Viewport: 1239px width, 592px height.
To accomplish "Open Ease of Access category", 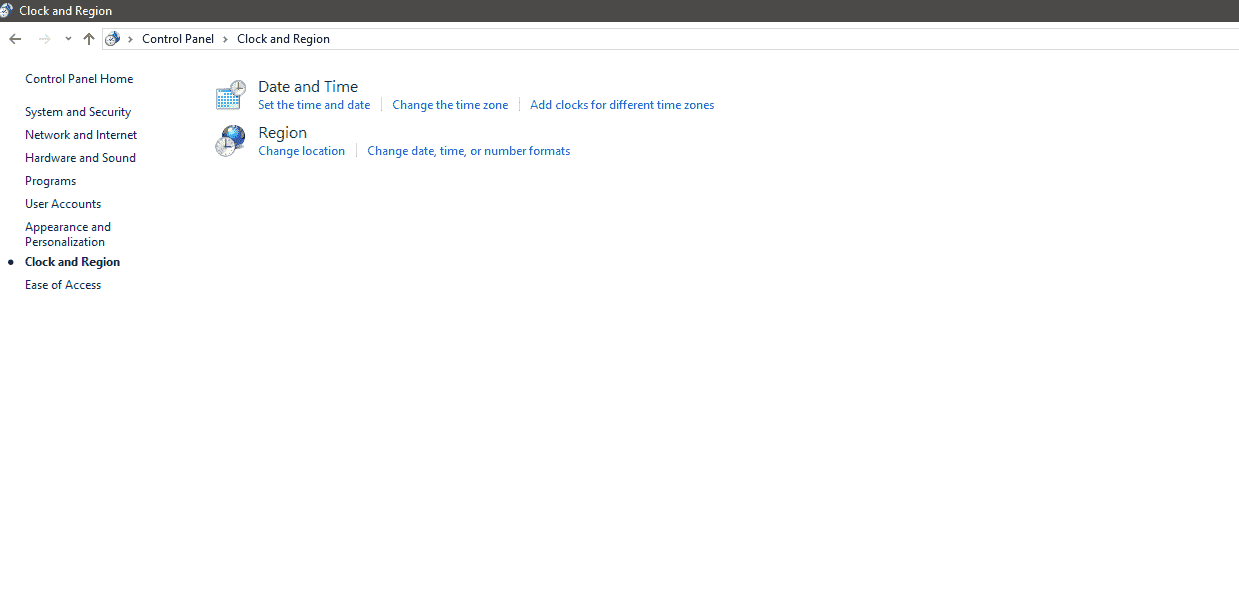I will pyautogui.click(x=63, y=285).
